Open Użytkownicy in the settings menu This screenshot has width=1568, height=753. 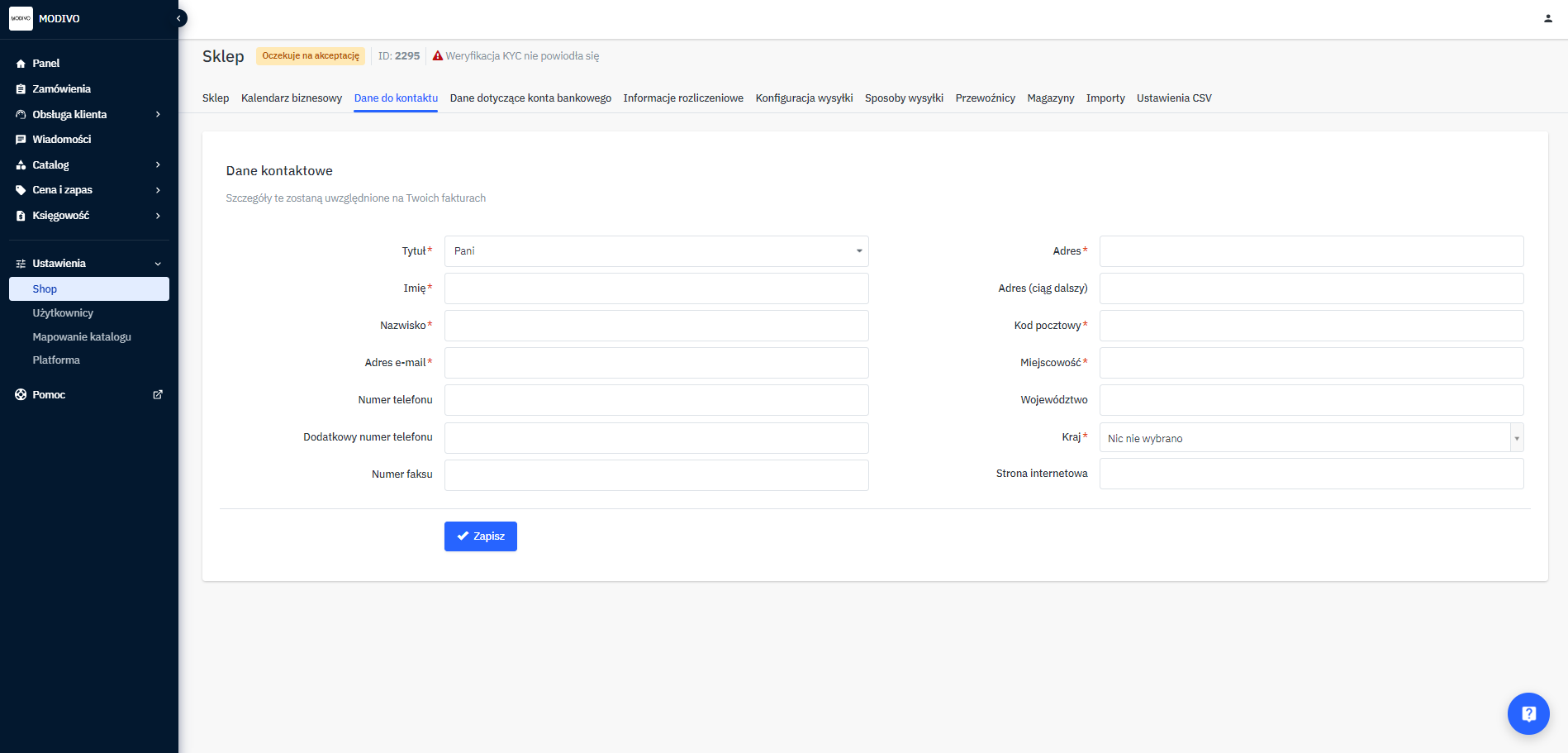coord(63,313)
